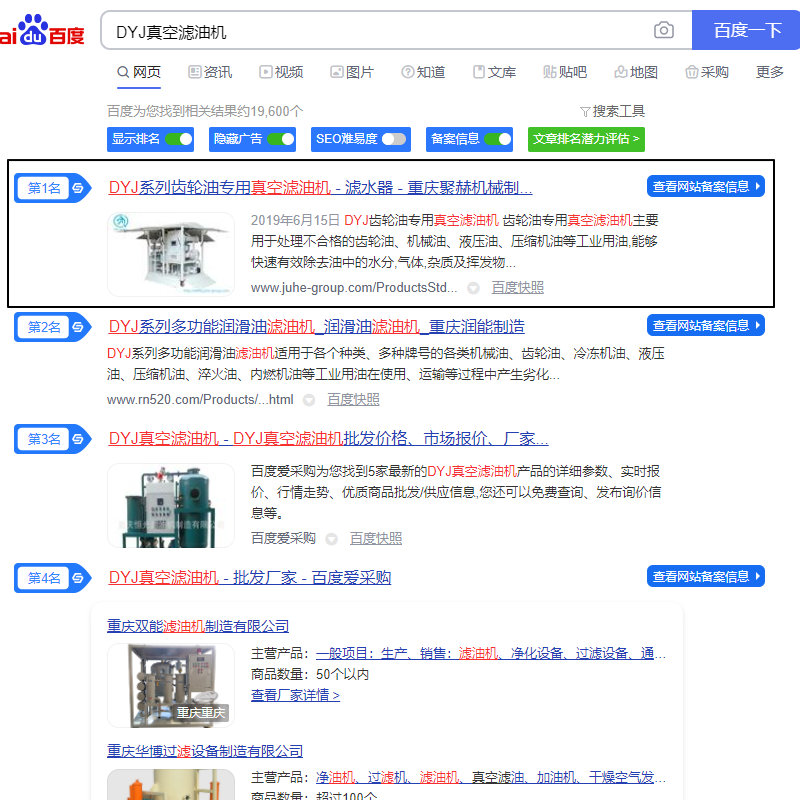Expand dropdown arrow next to juhe-group URL

(x=473, y=288)
